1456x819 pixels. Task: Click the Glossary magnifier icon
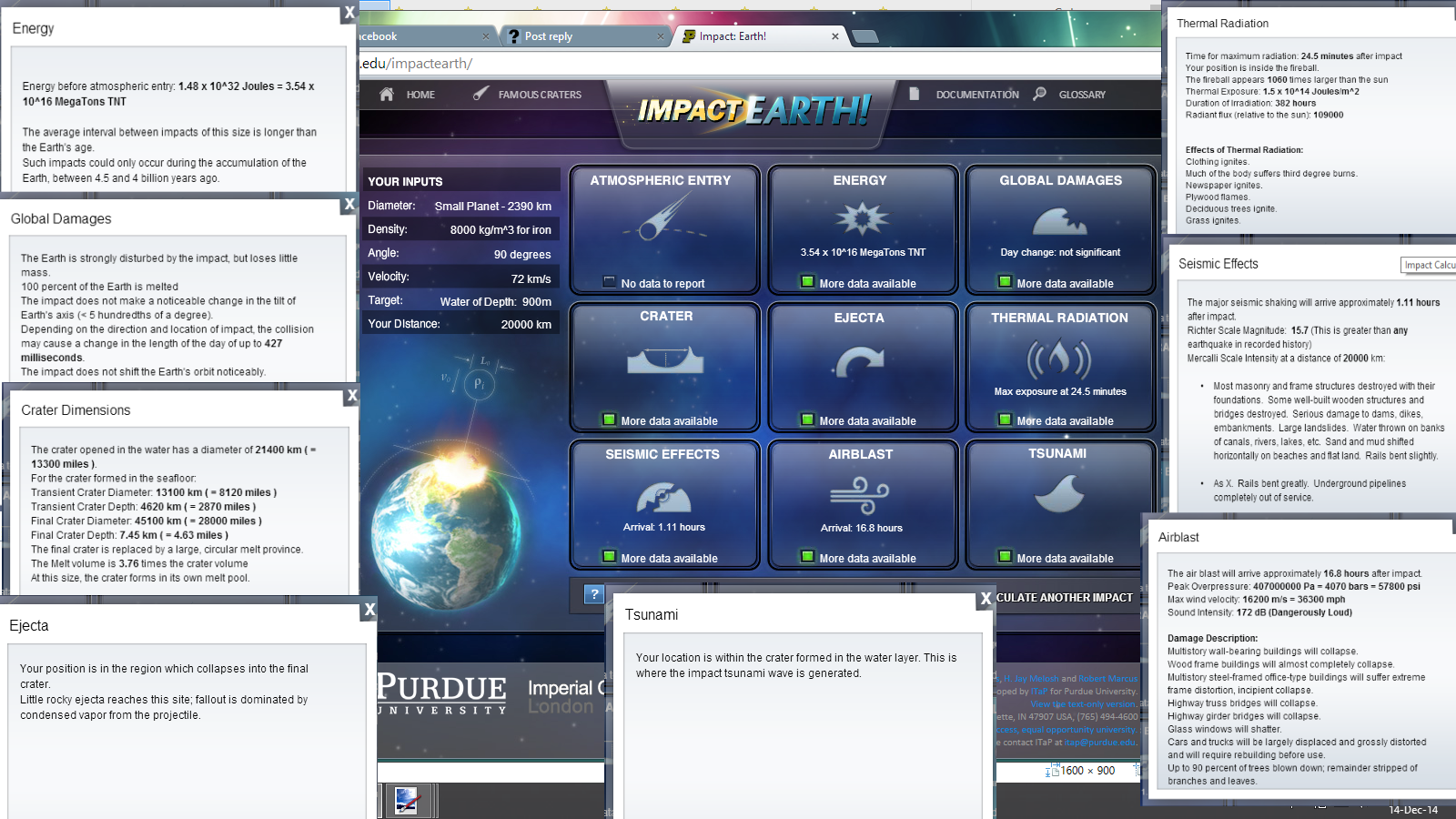tap(1039, 94)
